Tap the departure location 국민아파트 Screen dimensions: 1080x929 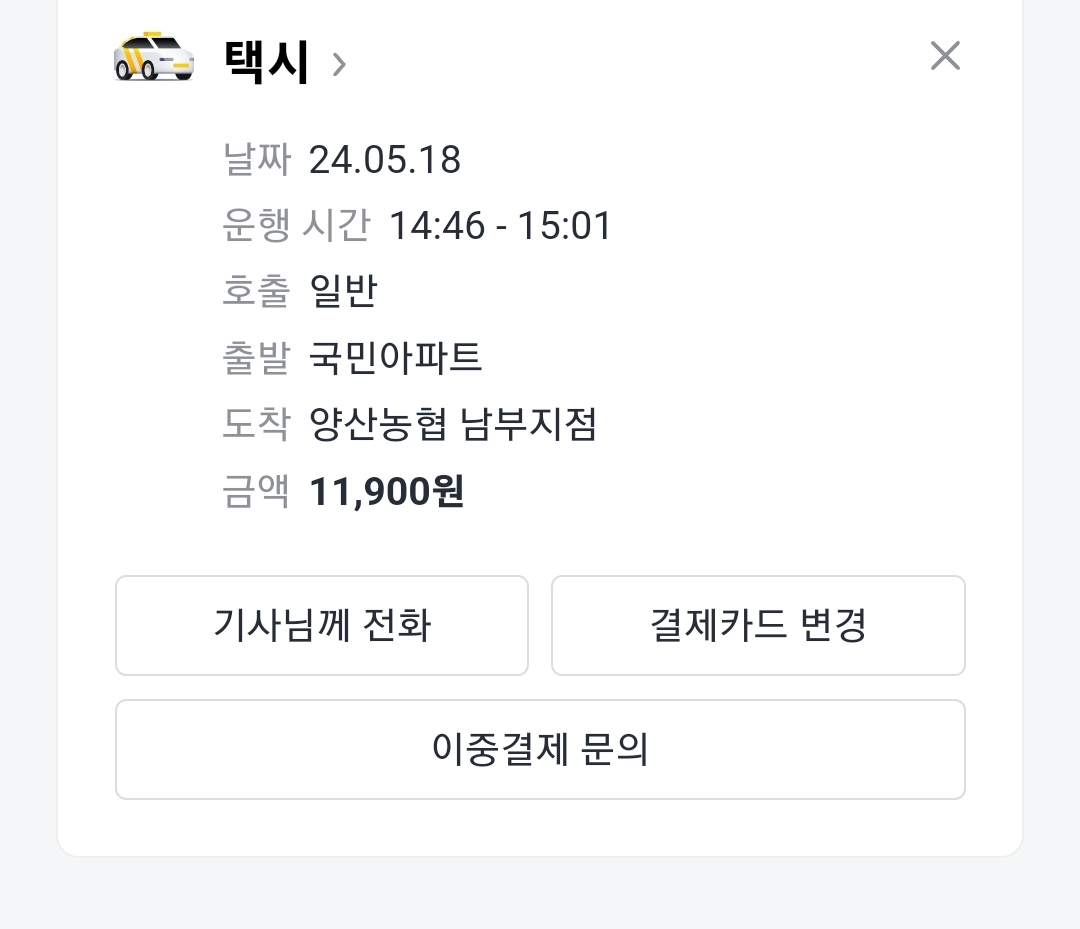tap(396, 358)
